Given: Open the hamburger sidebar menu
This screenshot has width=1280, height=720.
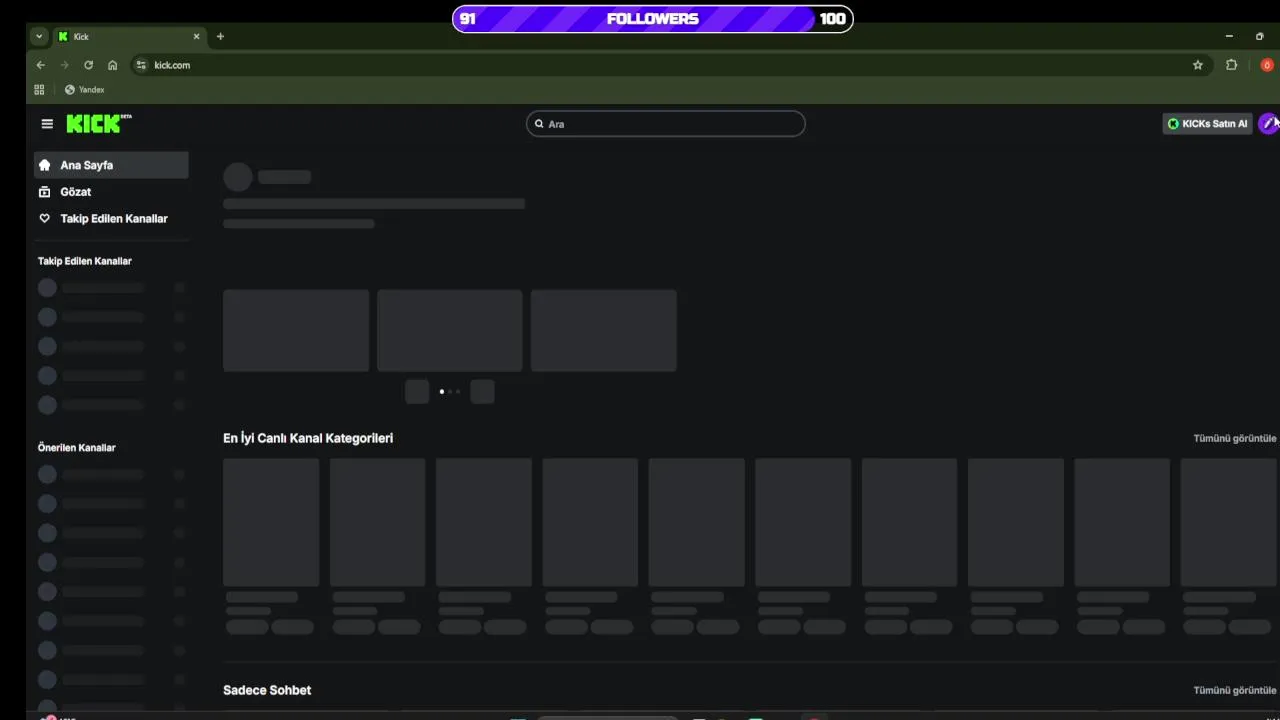Looking at the screenshot, I should pos(47,124).
